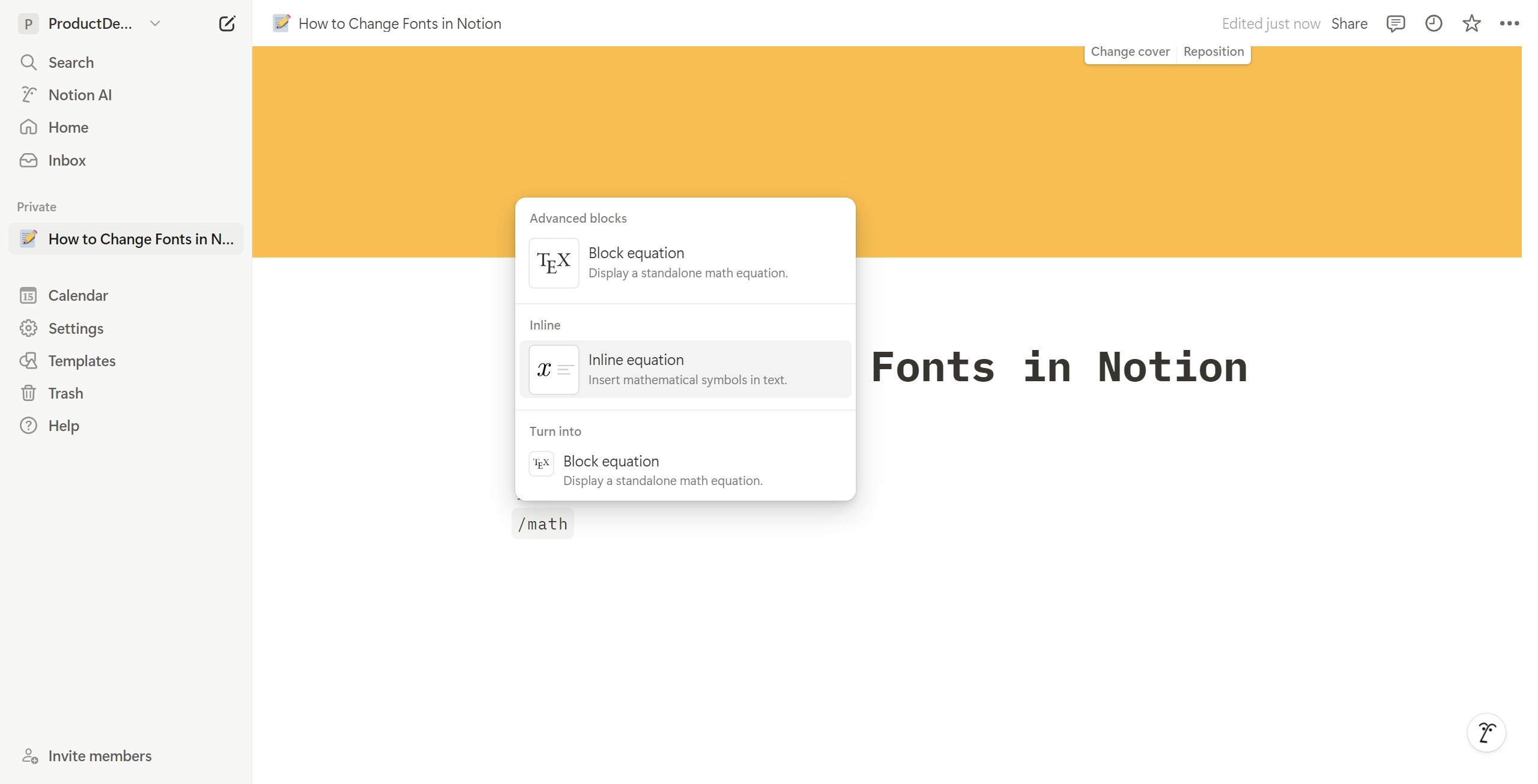
Task: Click the Notion AI sidebar icon
Action: (x=28, y=95)
